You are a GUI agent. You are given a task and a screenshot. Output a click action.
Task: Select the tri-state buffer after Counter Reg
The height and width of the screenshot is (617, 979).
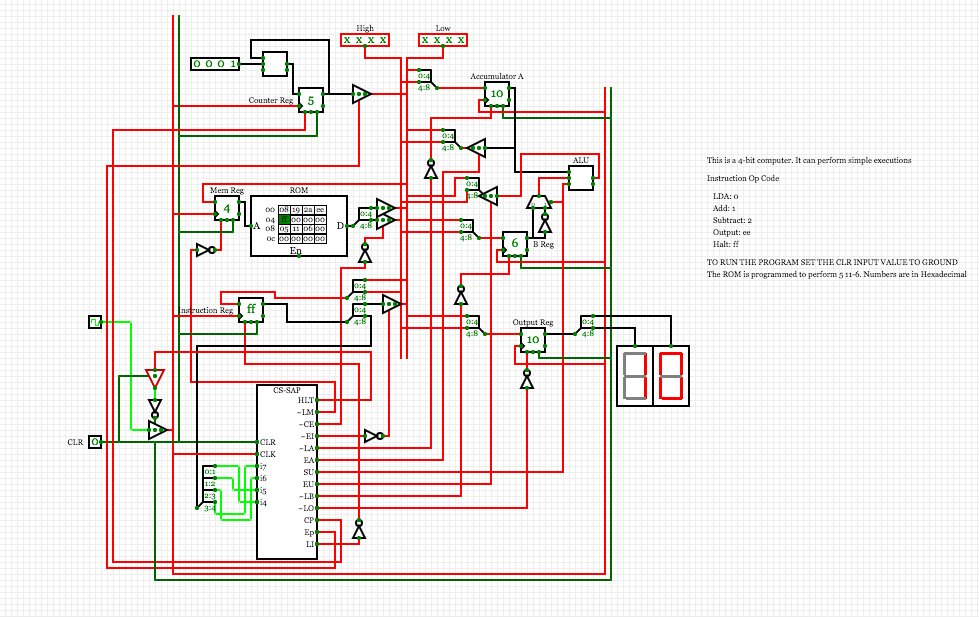(362, 94)
